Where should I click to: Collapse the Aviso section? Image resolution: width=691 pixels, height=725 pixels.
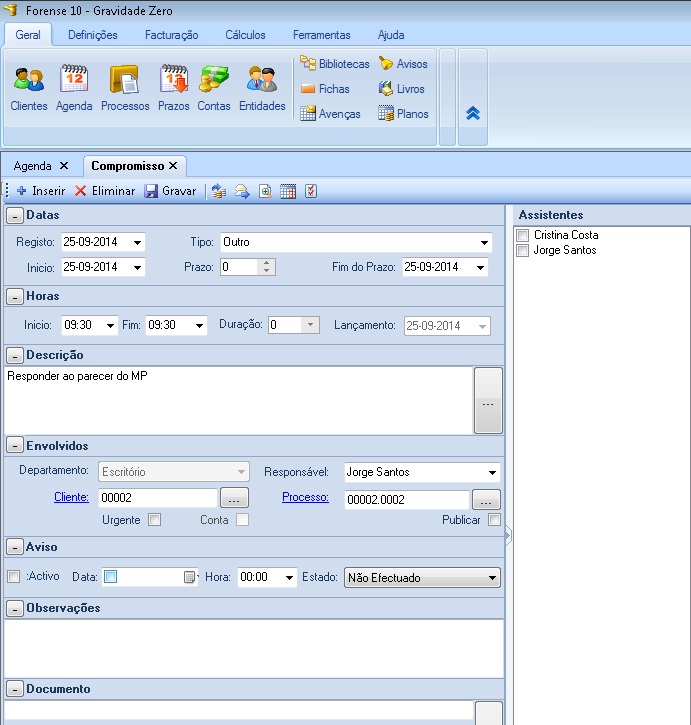tap(15, 547)
